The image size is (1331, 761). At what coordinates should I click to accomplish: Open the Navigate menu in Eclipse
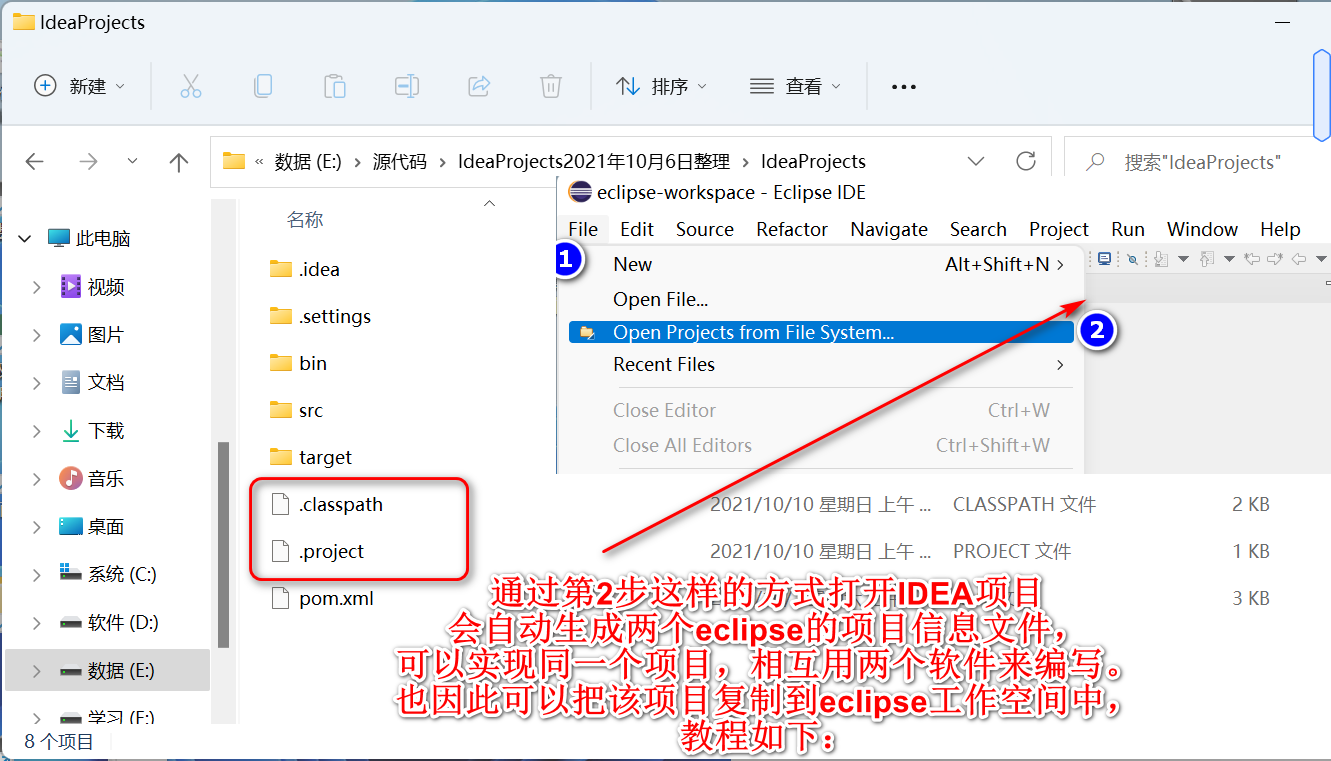coord(888,229)
